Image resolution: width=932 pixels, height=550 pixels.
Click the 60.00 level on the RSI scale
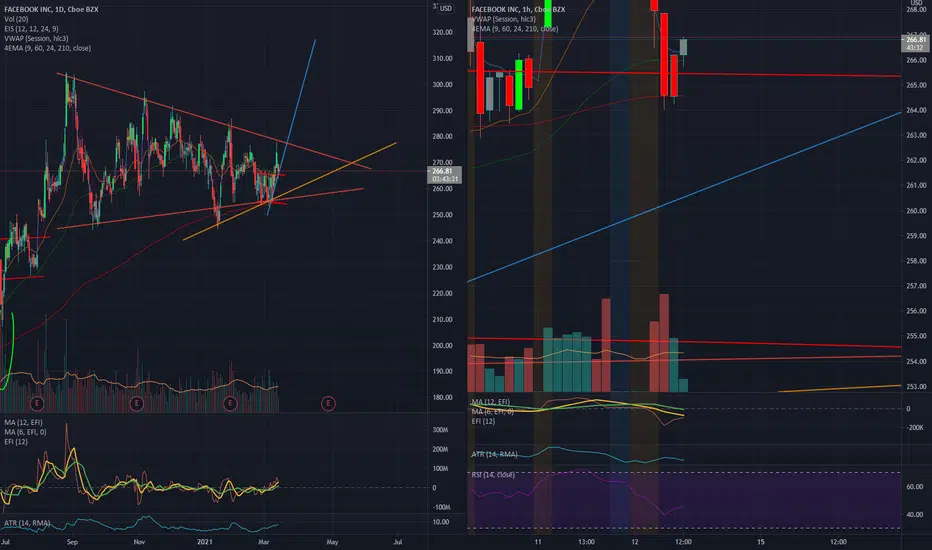click(914, 486)
